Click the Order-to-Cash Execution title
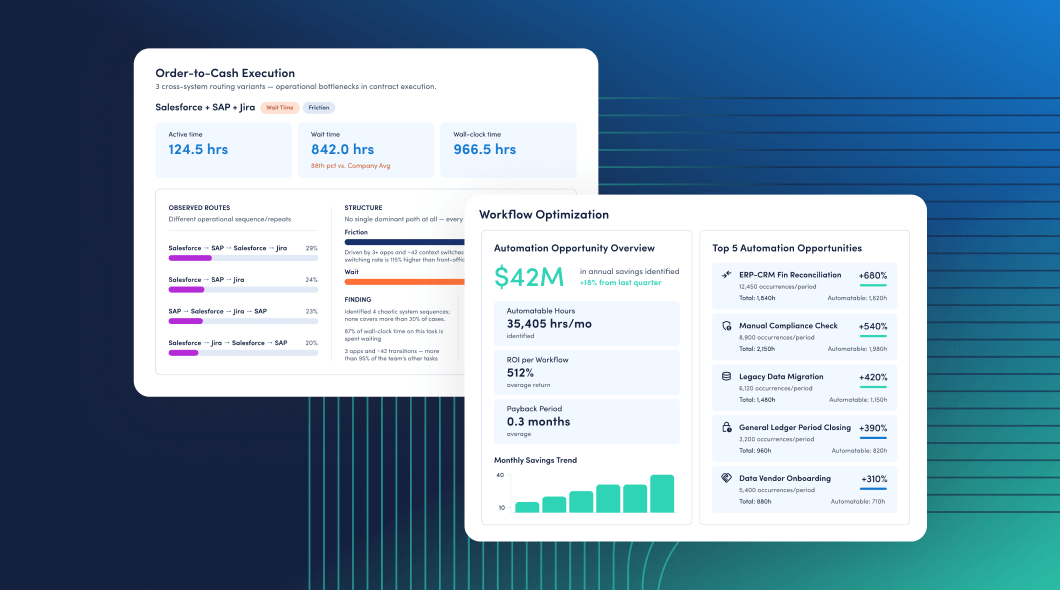 click(225, 73)
